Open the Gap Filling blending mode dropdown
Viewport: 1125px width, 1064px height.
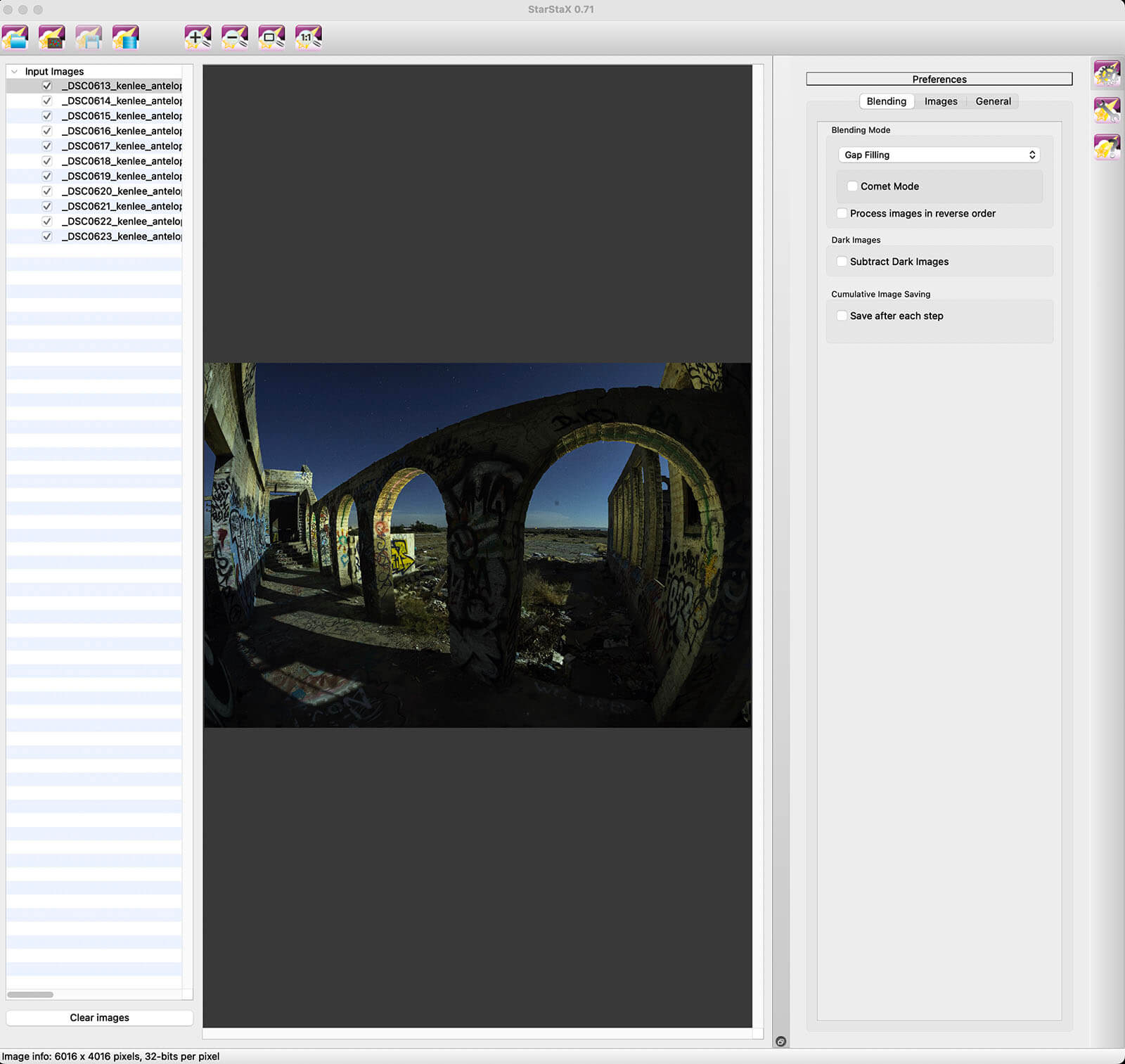pyautogui.click(x=939, y=155)
